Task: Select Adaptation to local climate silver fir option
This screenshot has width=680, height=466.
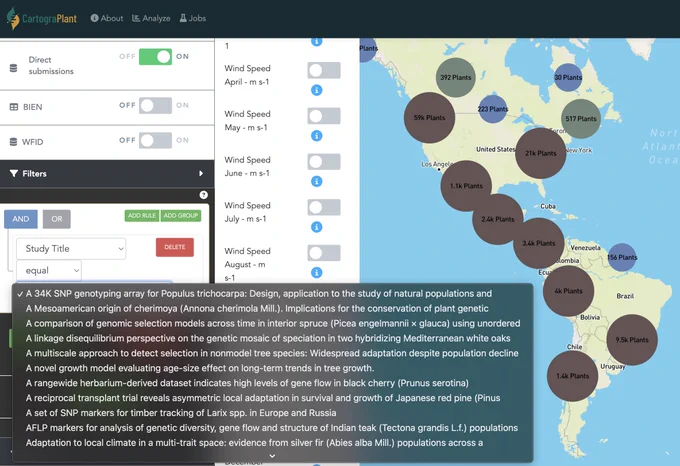Action: coord(272,443)
